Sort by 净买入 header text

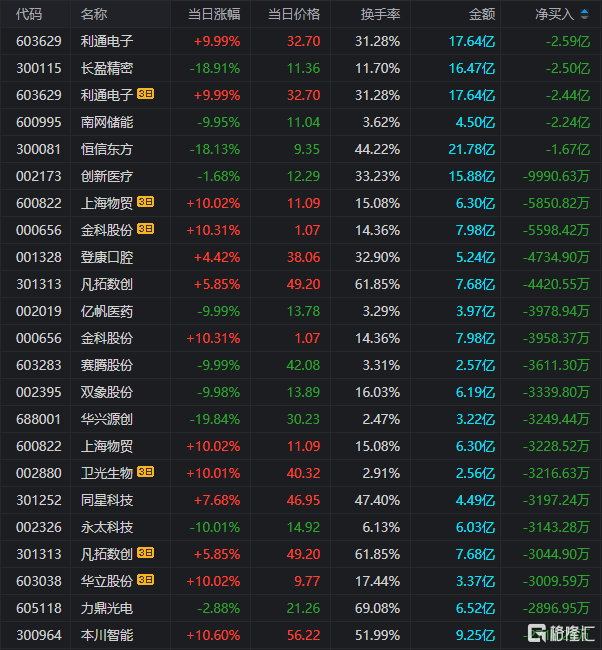555,15
